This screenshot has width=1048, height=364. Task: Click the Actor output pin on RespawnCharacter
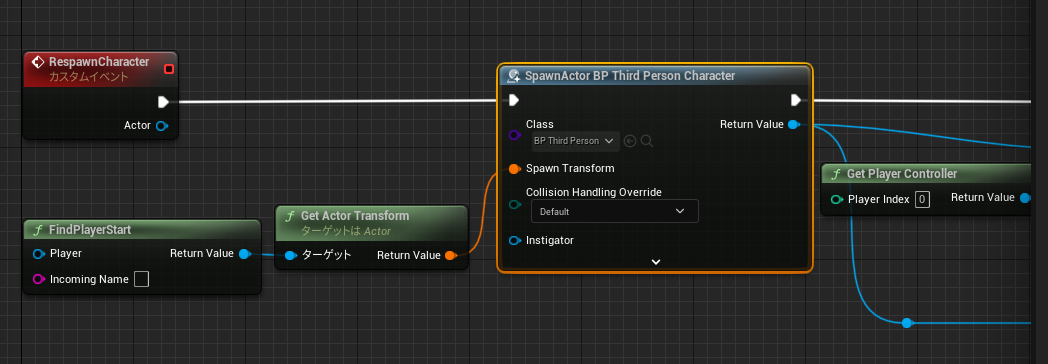(161, 126)
